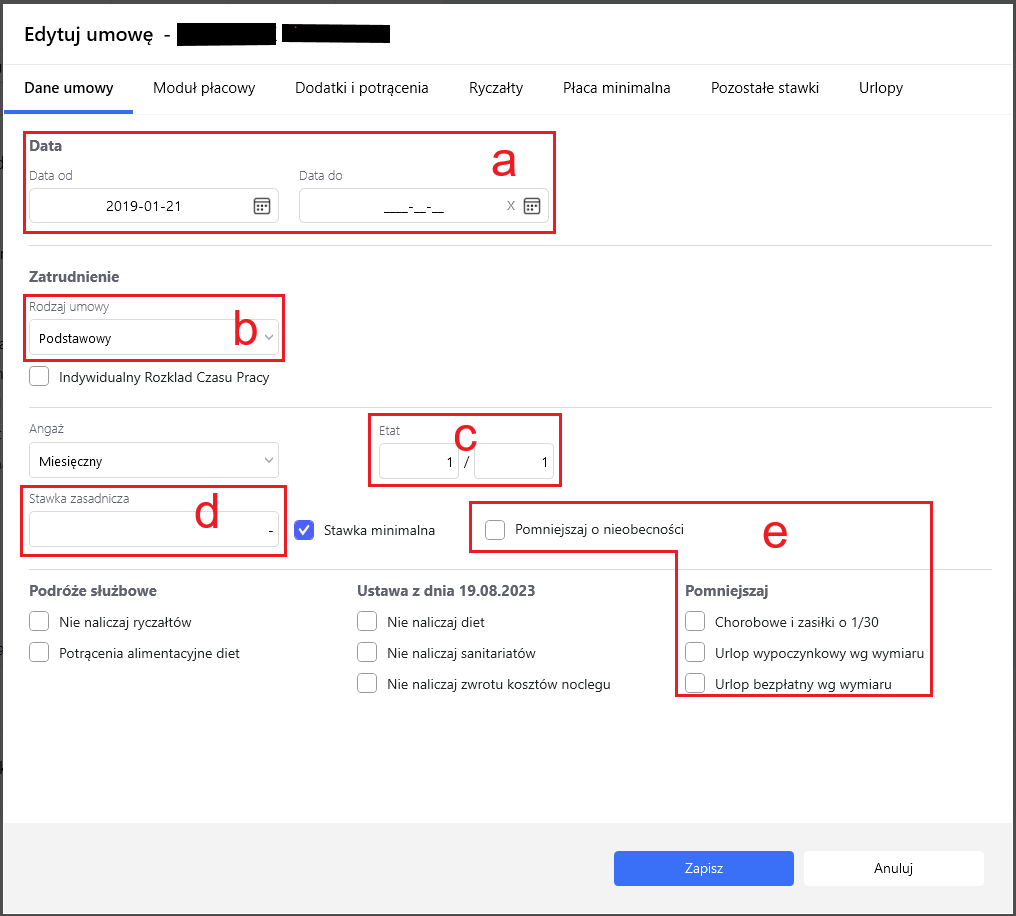
Task: Go to the Urlopy tab
Action: coord(880,88)
